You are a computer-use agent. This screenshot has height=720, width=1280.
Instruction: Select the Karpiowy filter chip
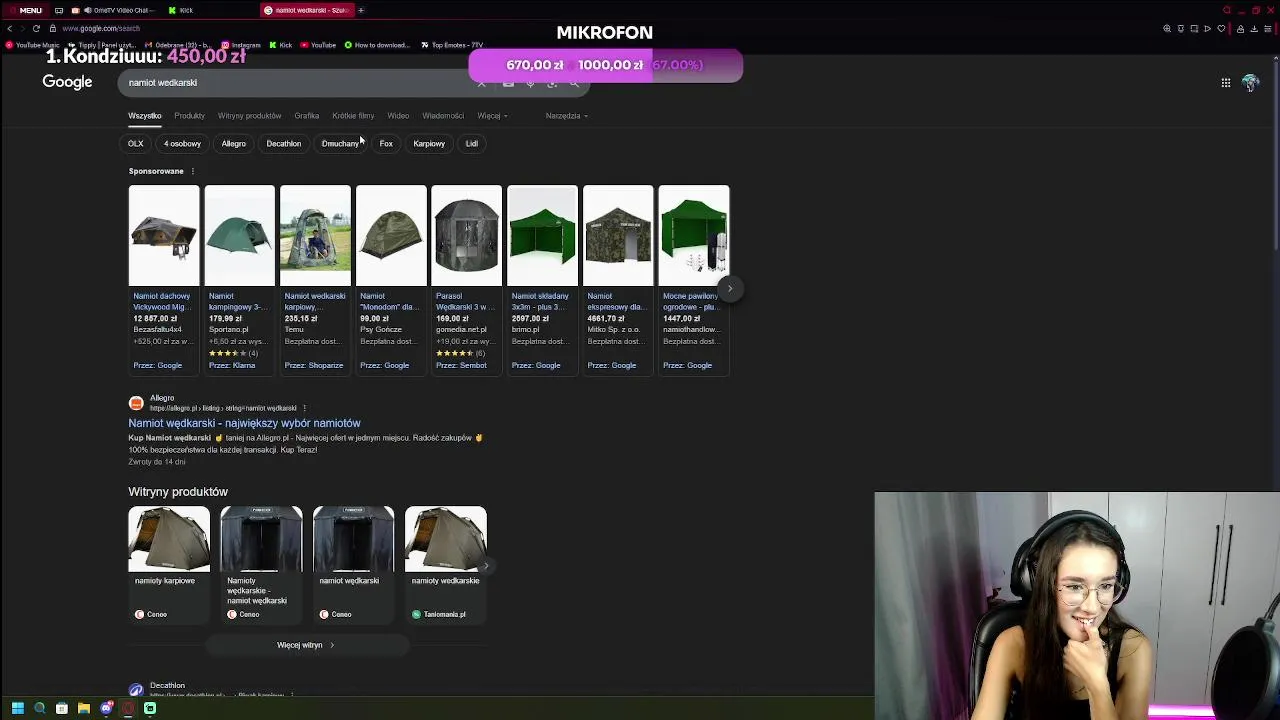pos(429,144)
